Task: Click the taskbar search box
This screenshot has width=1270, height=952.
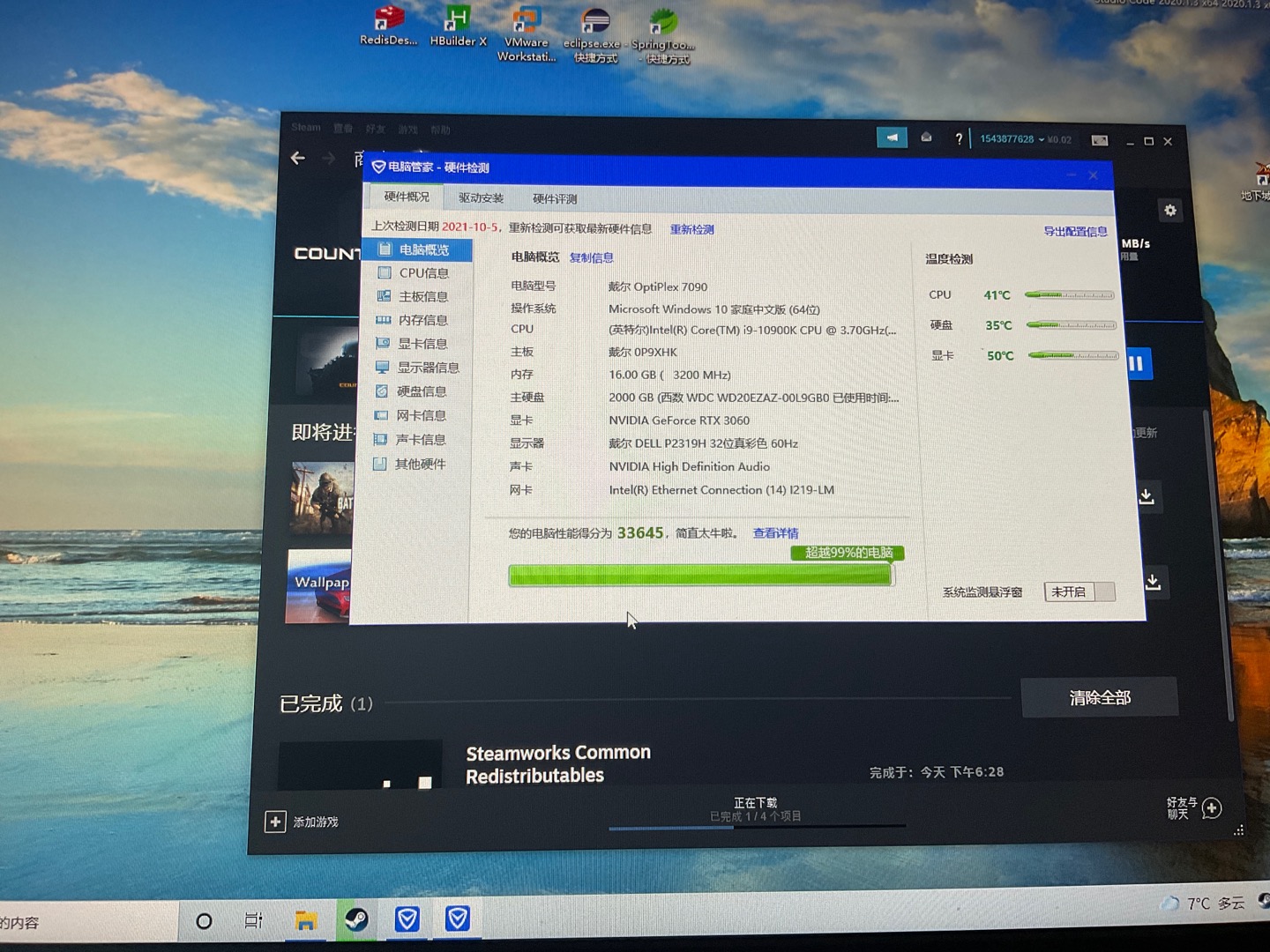Action: 88,924
